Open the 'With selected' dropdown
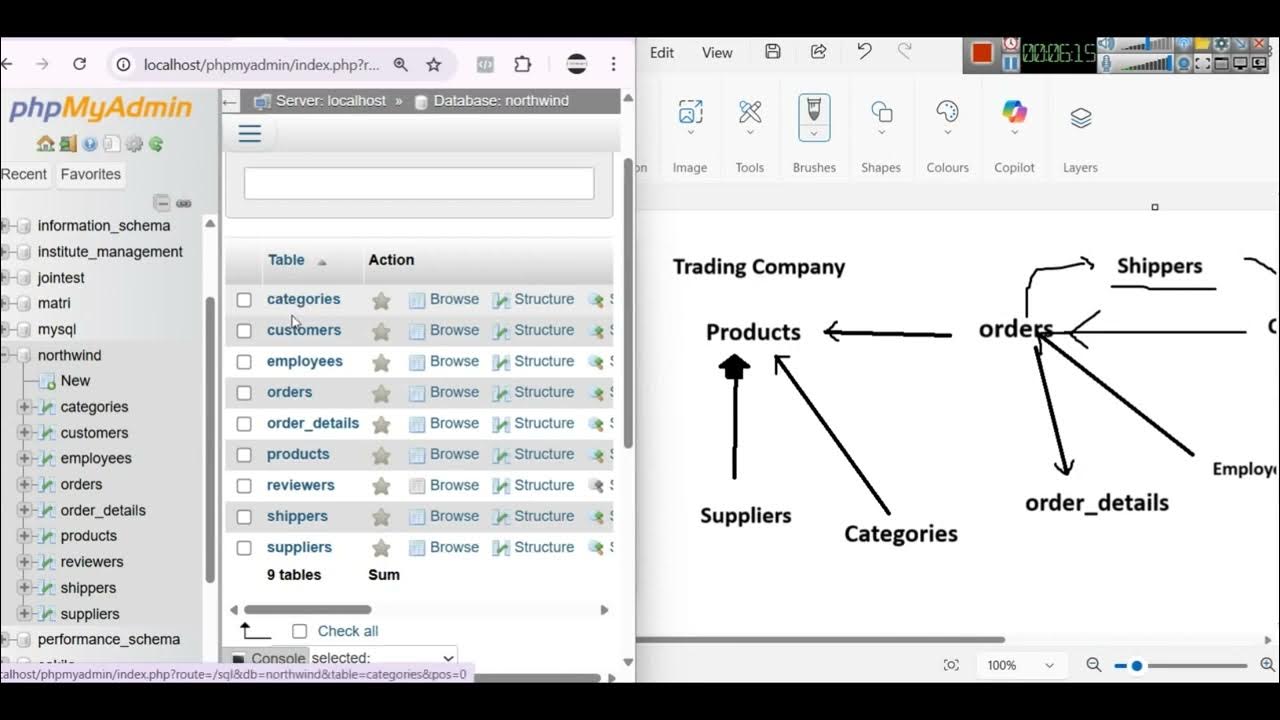 click(x=383, y=658)
